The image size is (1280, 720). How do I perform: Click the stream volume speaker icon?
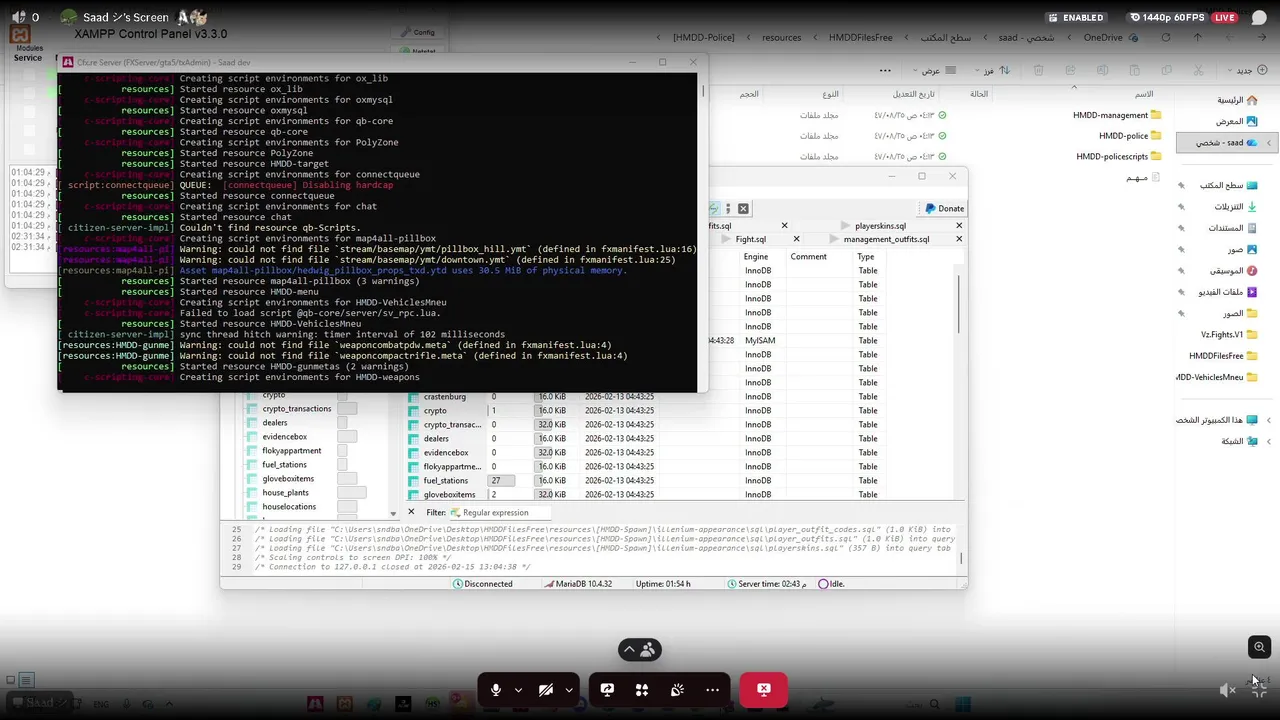1227,690
